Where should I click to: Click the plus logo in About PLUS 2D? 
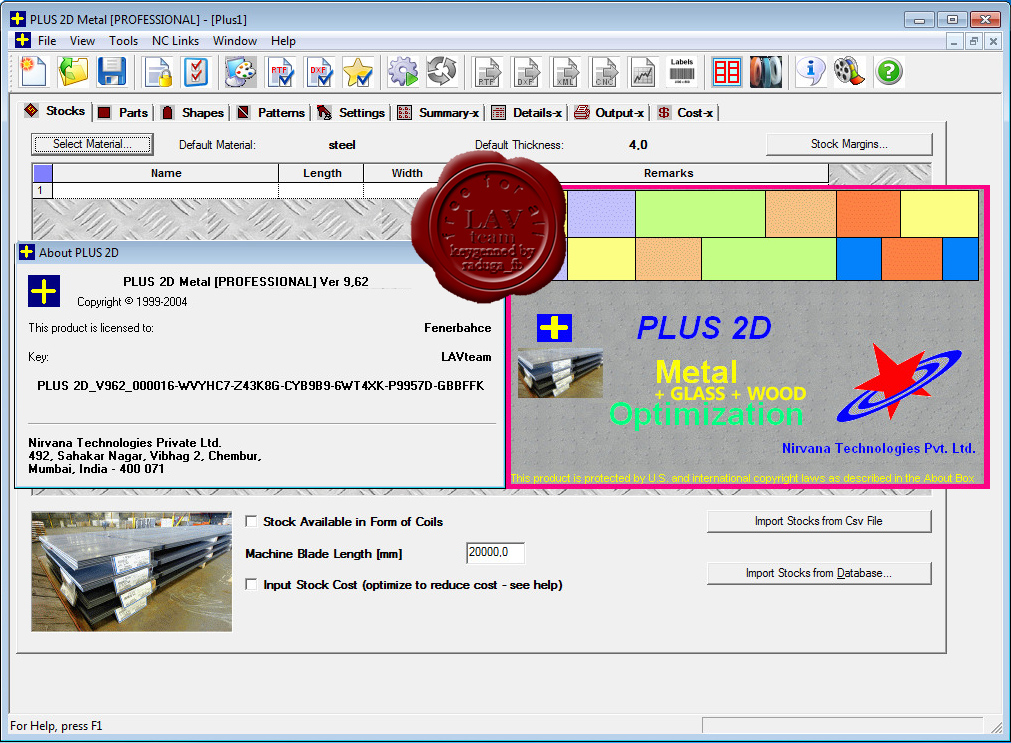click(44, 291)
